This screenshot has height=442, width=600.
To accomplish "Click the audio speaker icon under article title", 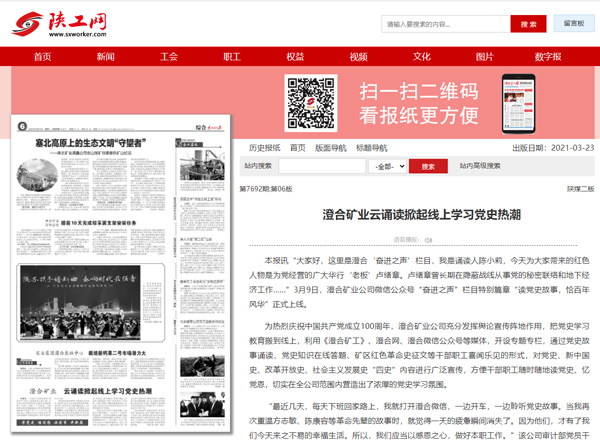I will (428, 240).
